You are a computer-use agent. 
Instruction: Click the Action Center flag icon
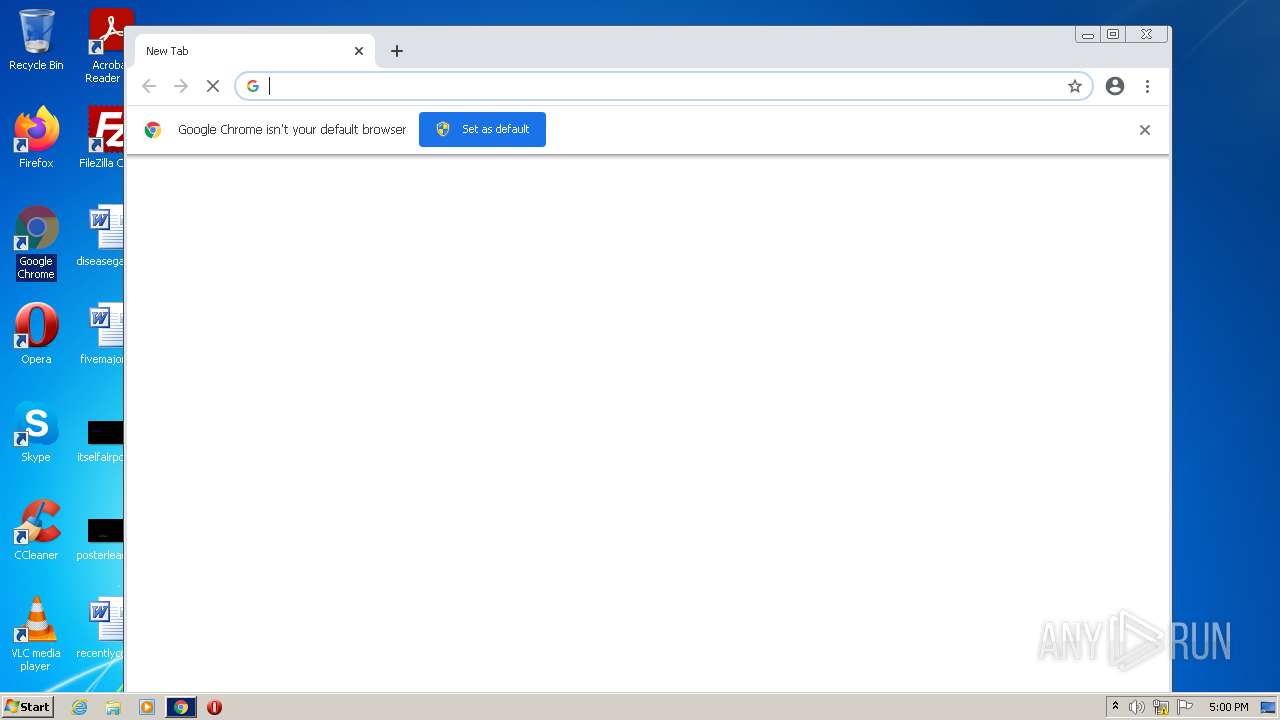(1185, 707)
